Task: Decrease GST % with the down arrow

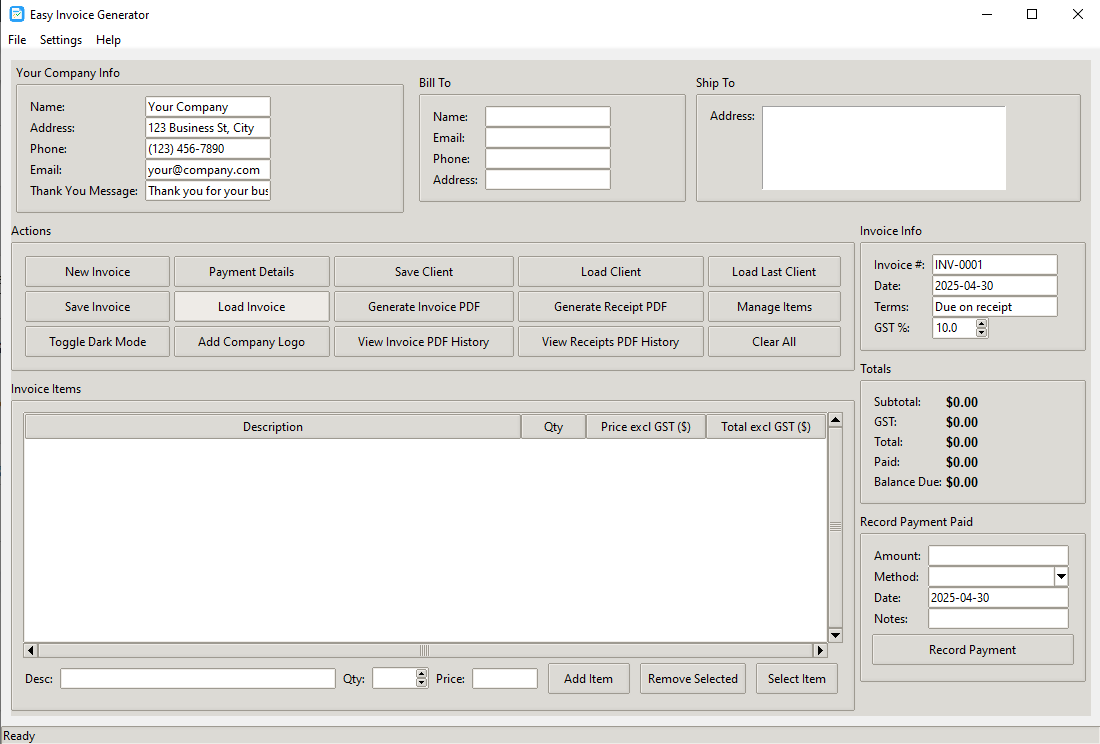Action: point(981,332)
